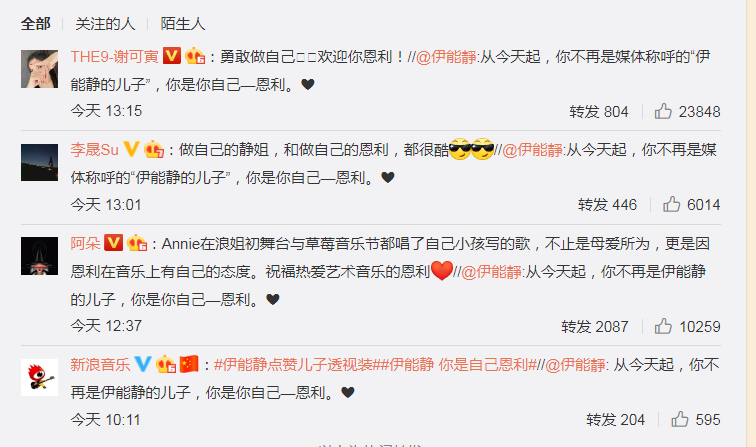Switch to the 全部 tab
This screenshot has height=447, width=756.
[36, 24]
